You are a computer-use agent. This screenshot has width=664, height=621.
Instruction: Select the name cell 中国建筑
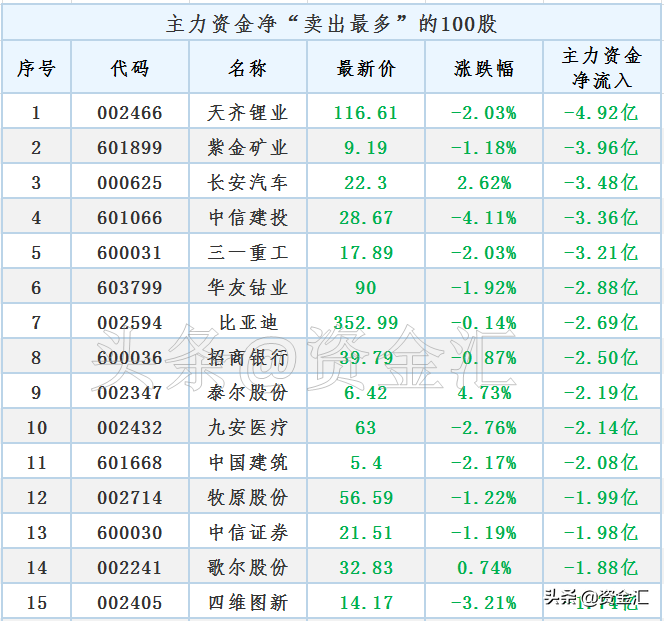(248, 463)
